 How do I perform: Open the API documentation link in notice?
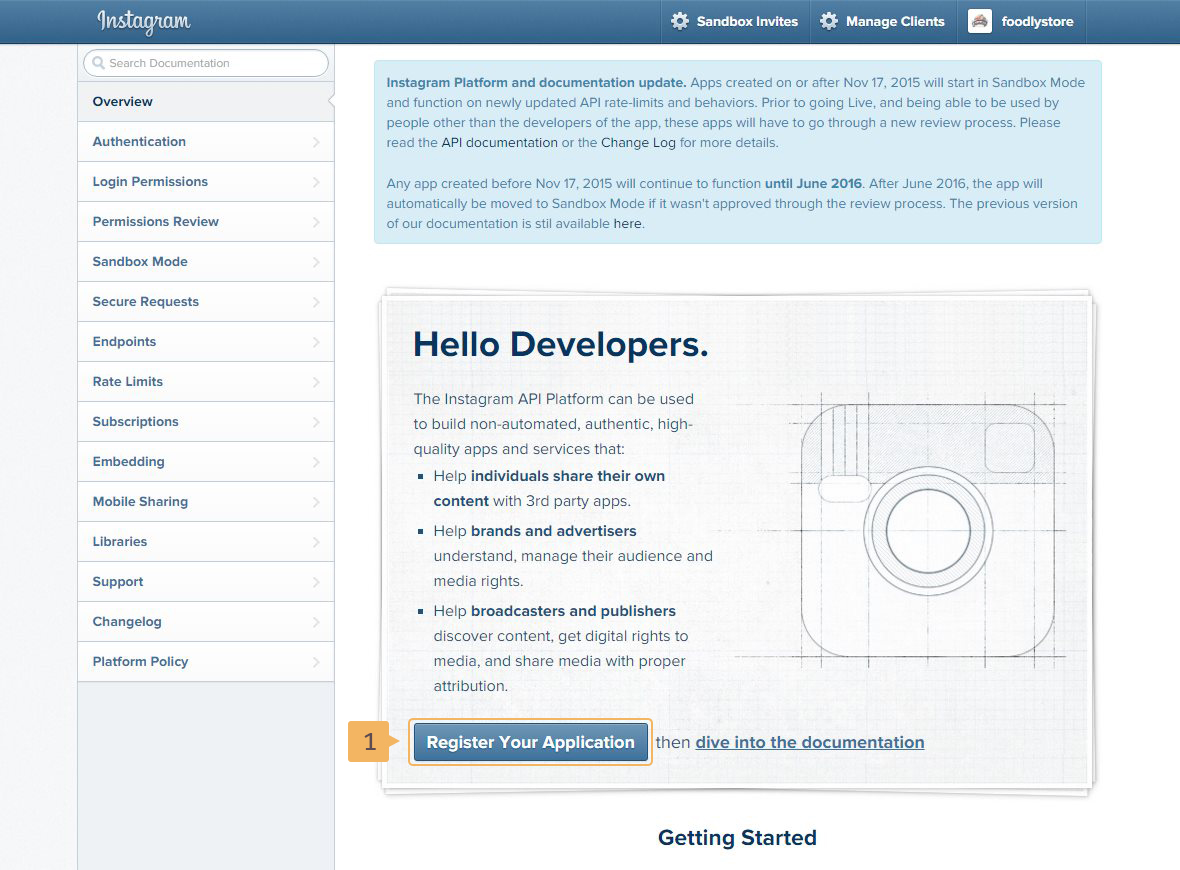tap(499, 143)
